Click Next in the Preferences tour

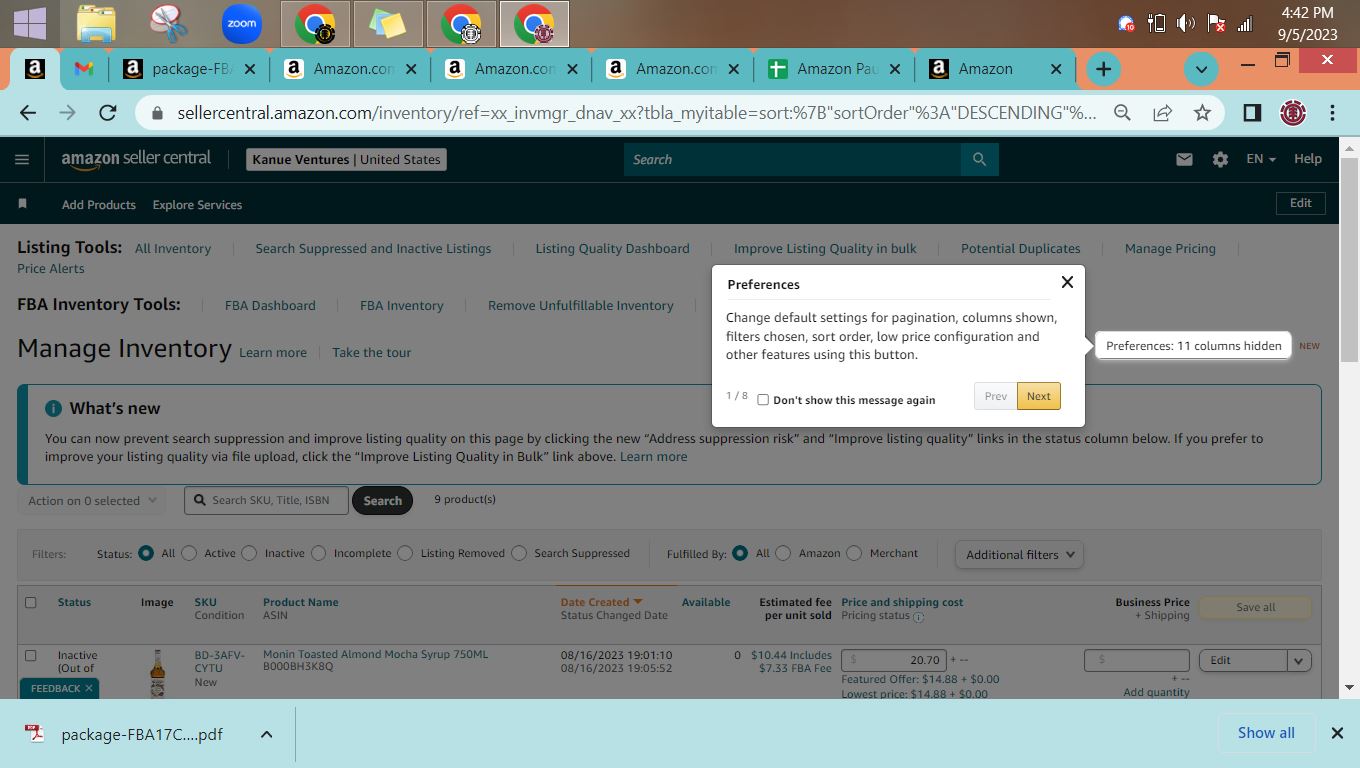click(1039, 396)
